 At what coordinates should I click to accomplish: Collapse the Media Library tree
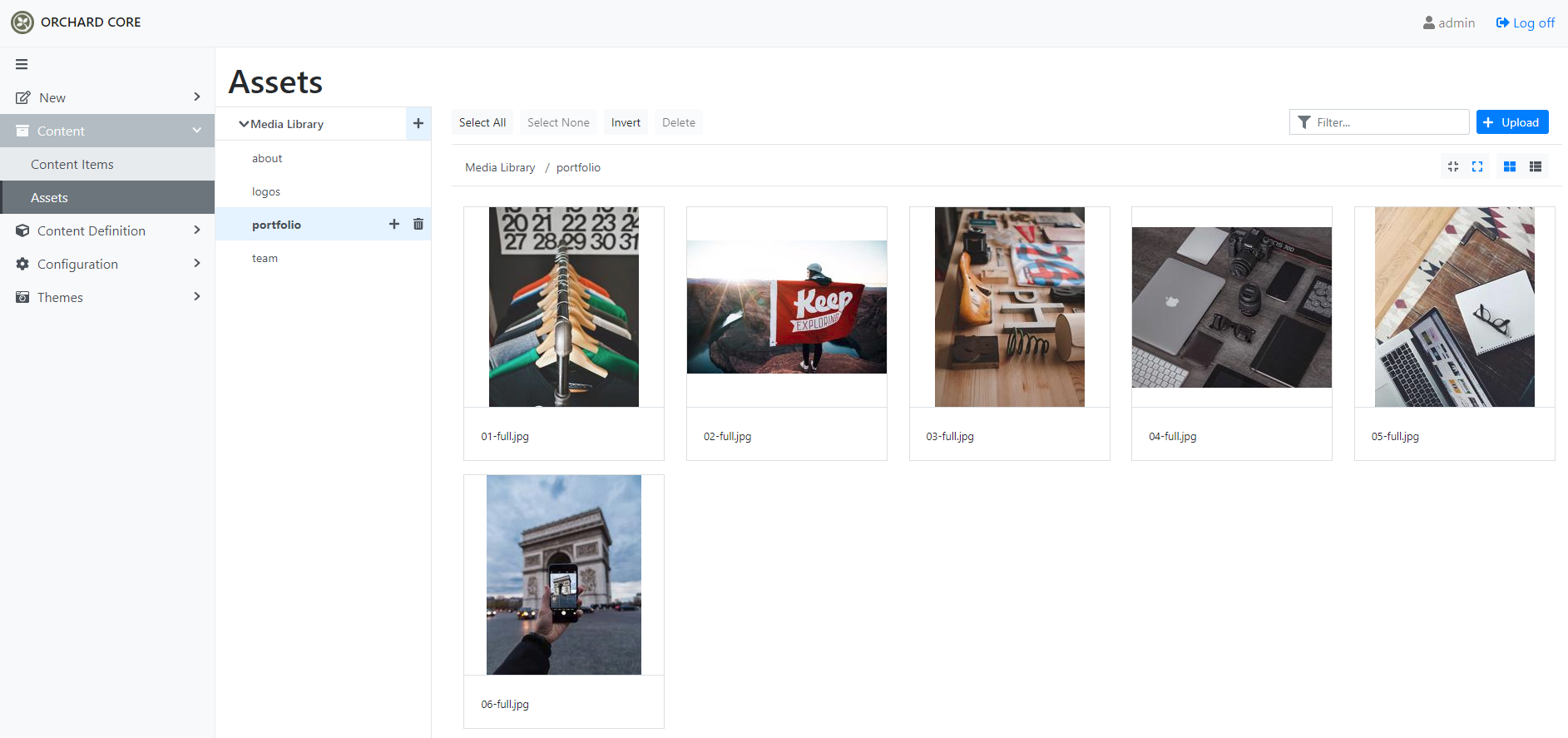[x=244, y=124]
